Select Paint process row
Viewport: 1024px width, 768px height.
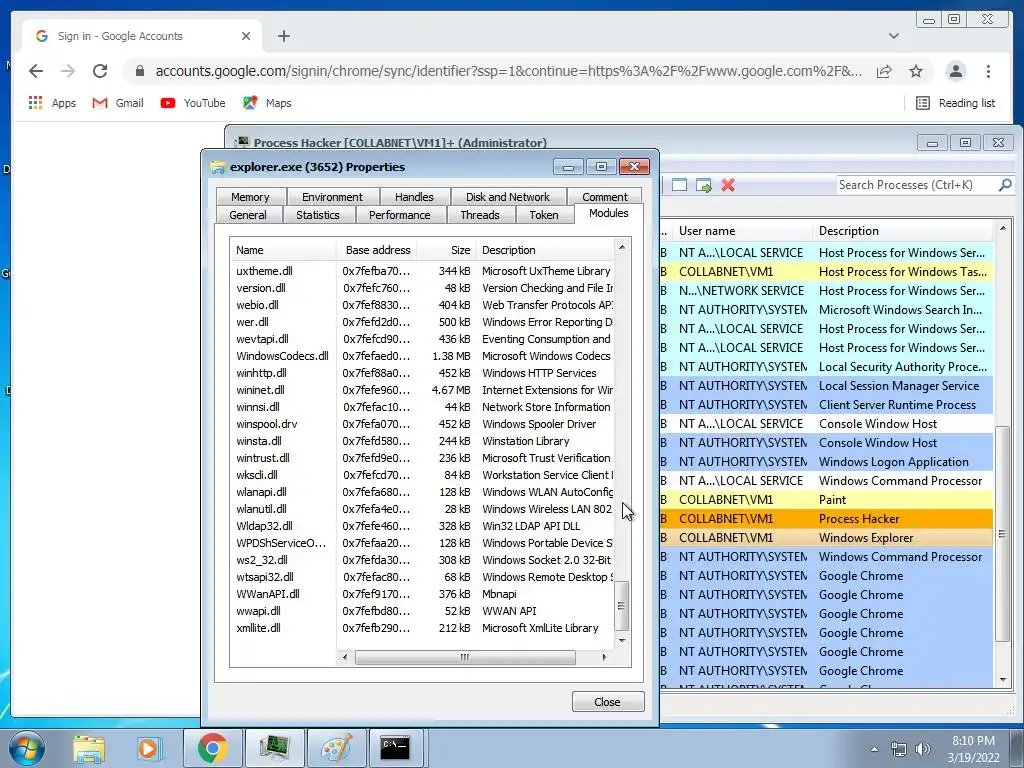point(827,500)
